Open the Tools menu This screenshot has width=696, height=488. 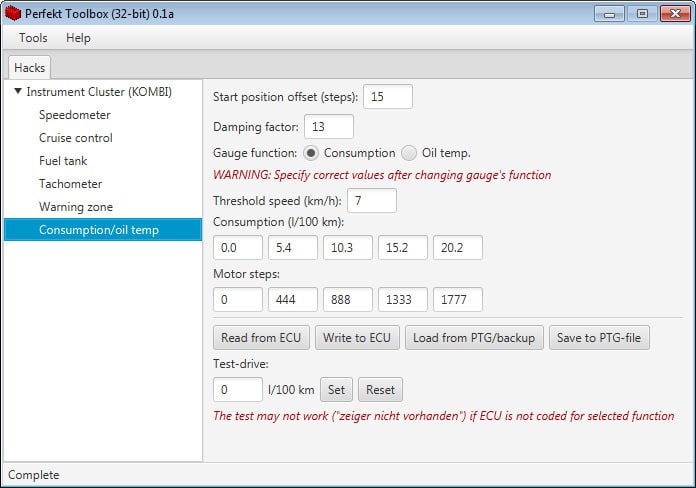coord(33,38)
